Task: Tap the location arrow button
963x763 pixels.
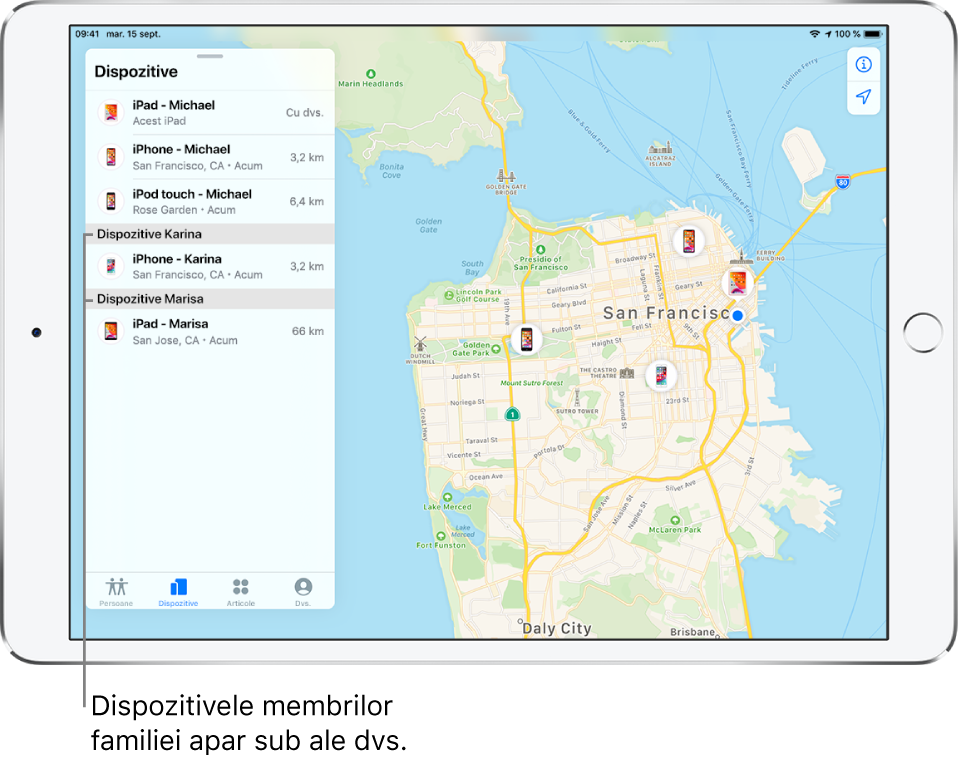Action: (863, 97)
